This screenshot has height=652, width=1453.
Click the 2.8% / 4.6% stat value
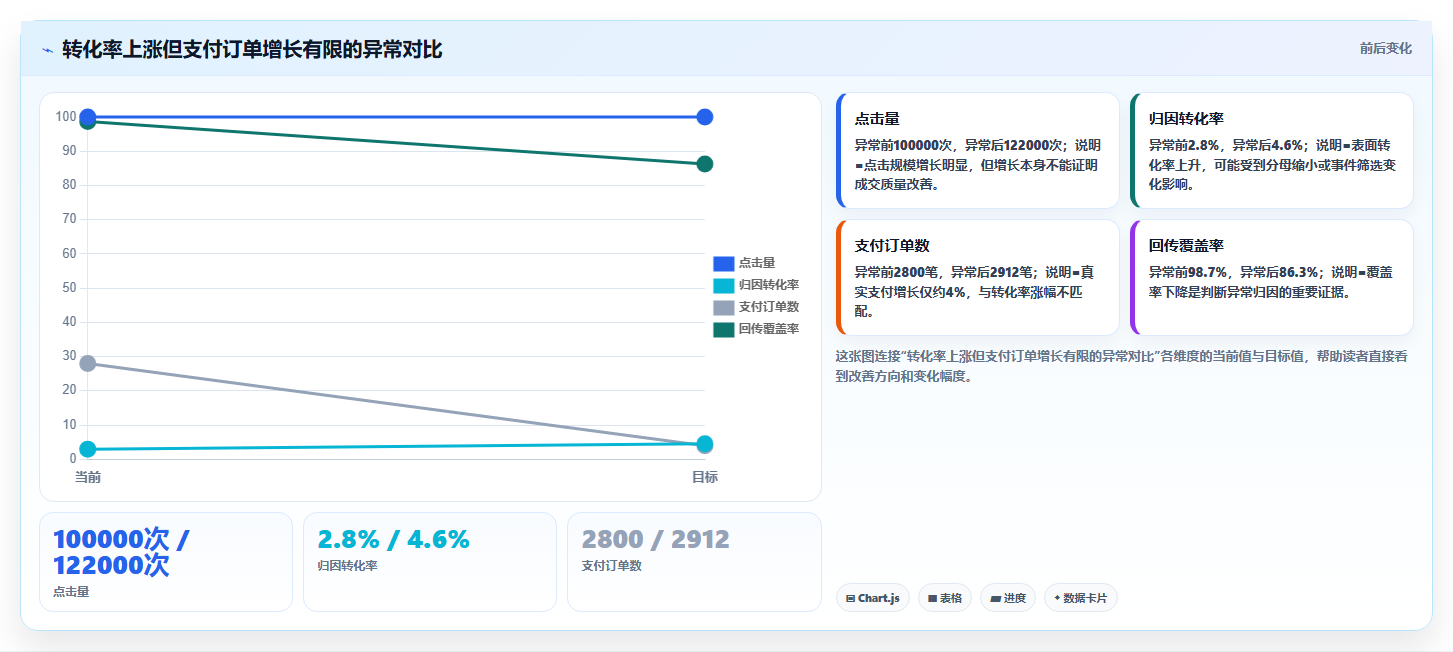click(x=393, y=540)
